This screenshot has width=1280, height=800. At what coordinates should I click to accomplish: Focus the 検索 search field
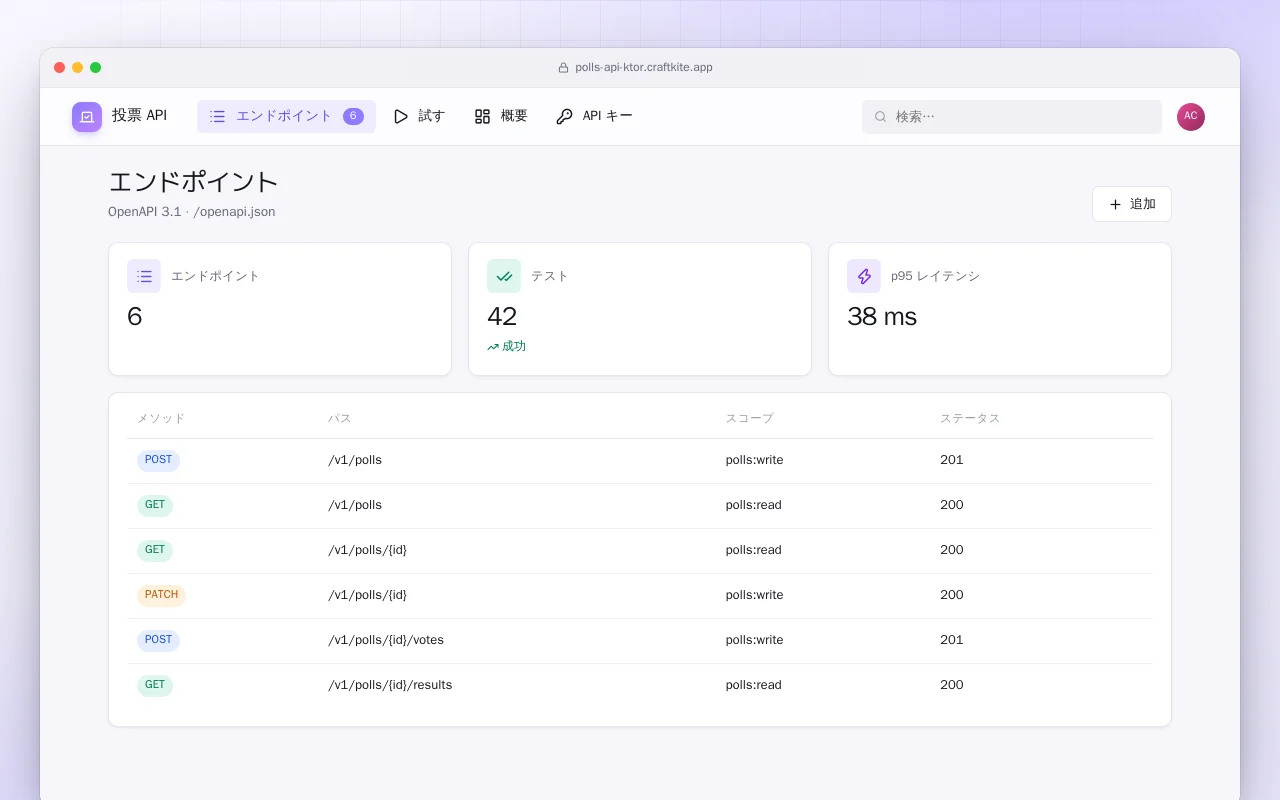tap(1012, 117)
